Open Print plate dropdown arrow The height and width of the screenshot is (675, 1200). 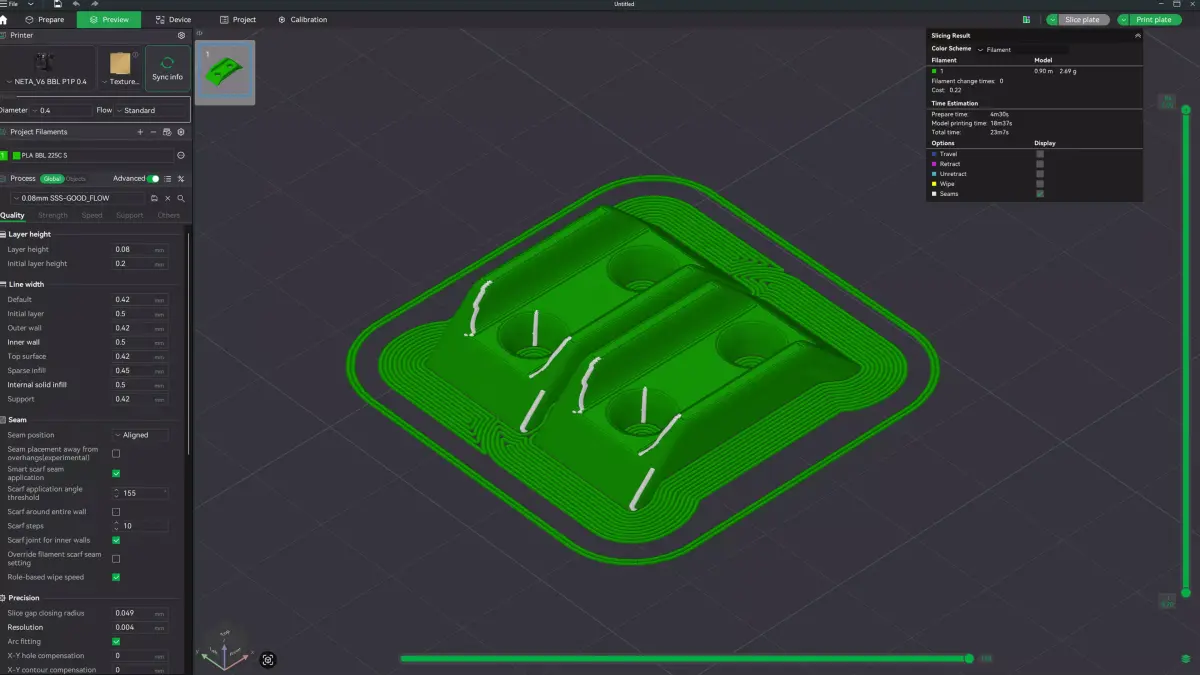(x=1123, y=19)
